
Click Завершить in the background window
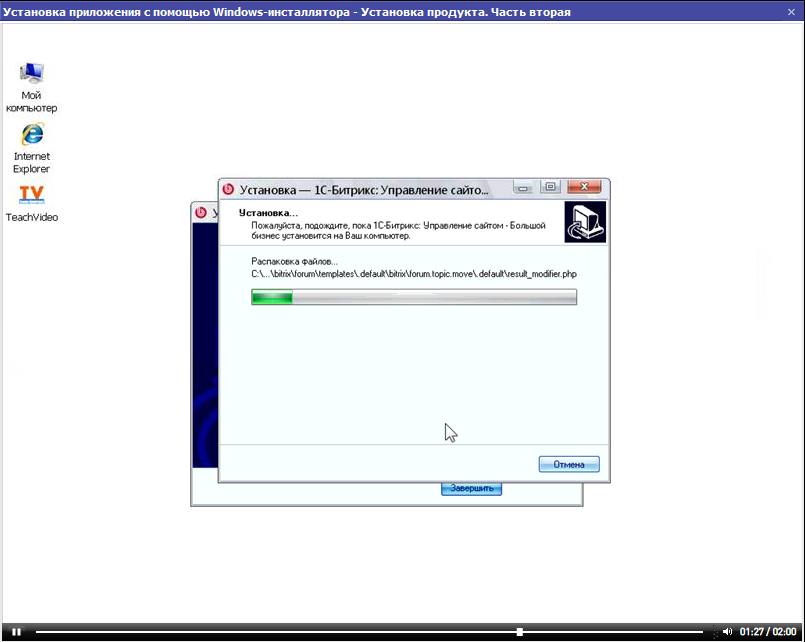471,489
